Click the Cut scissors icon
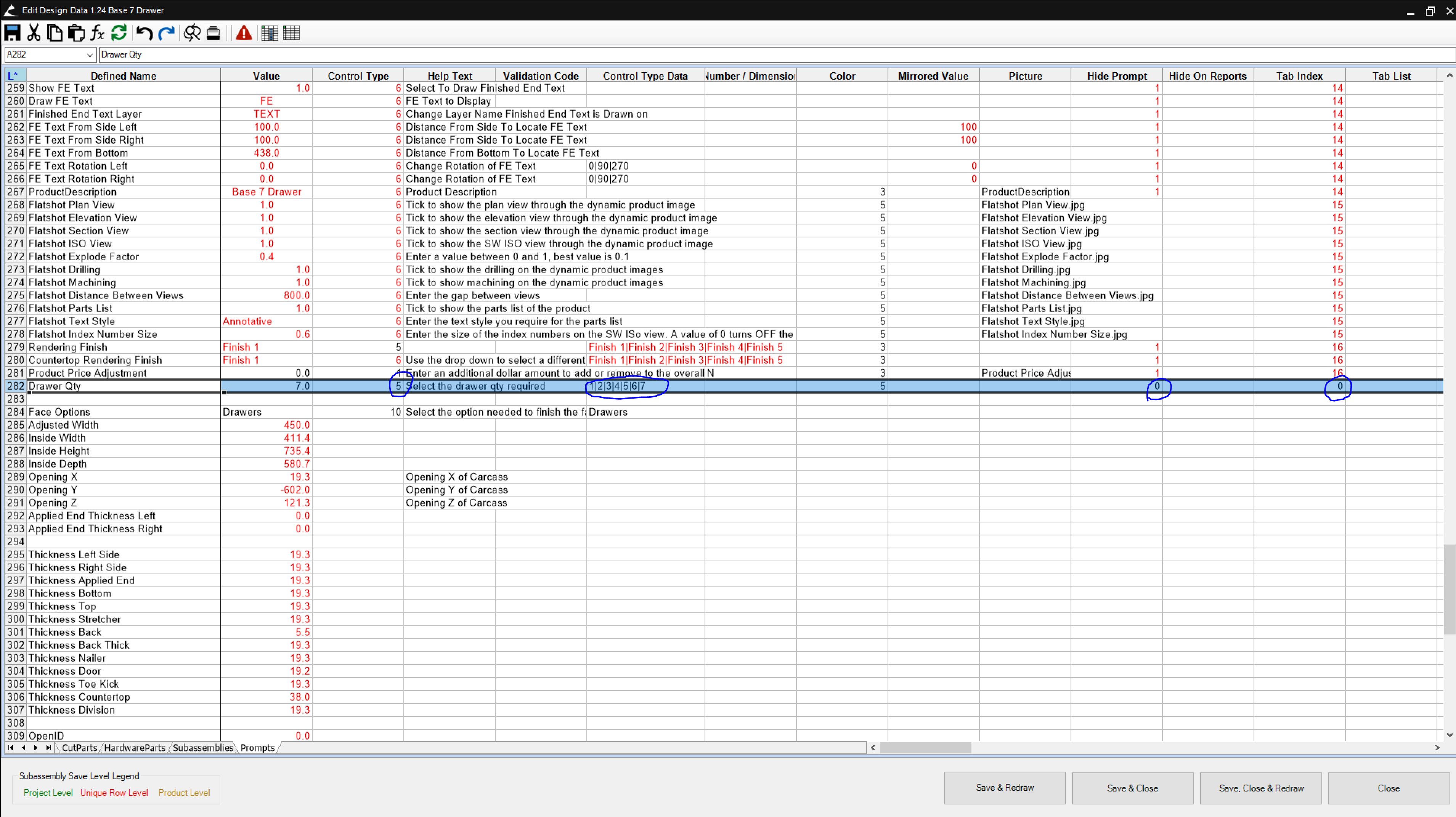Screen dimensions: 1456x817 point(34,33)
